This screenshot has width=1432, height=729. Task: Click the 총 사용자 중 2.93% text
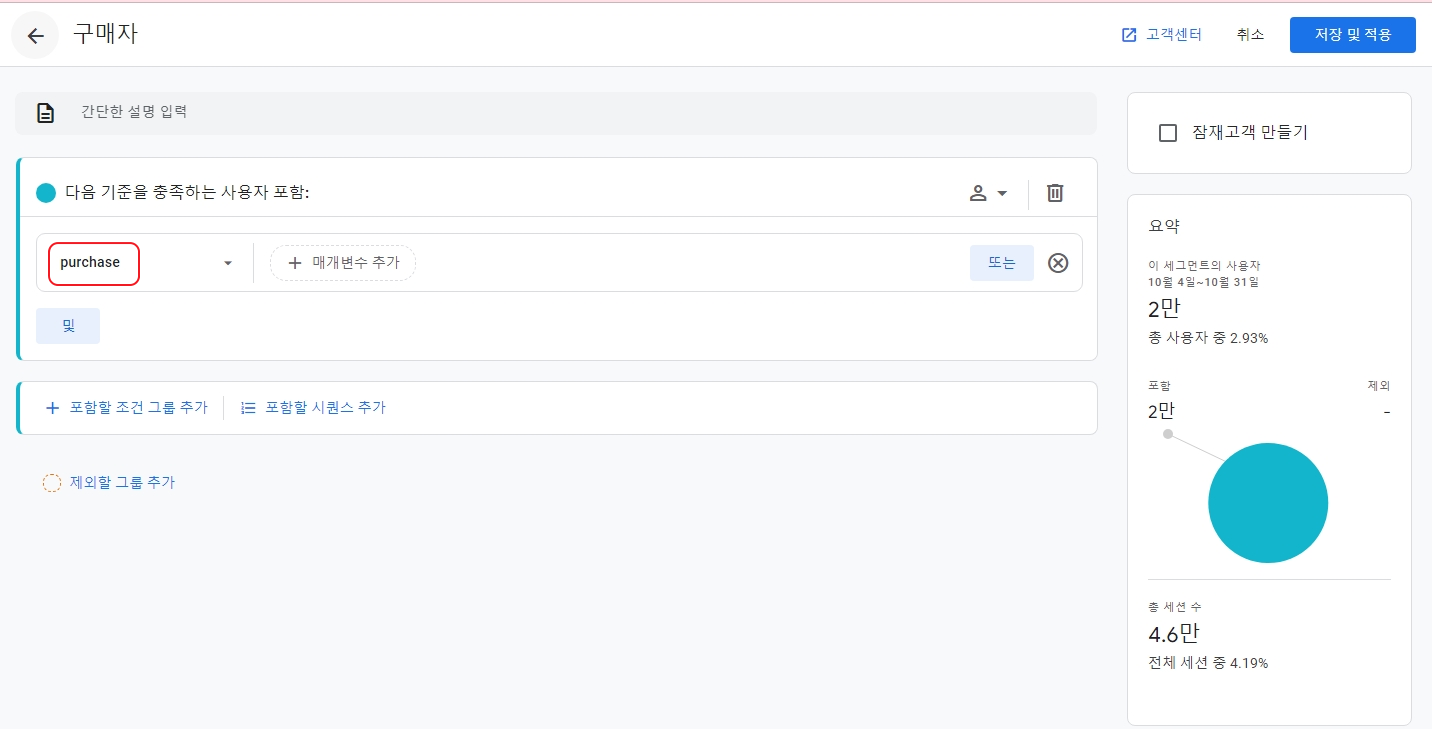click(1208, 339)
